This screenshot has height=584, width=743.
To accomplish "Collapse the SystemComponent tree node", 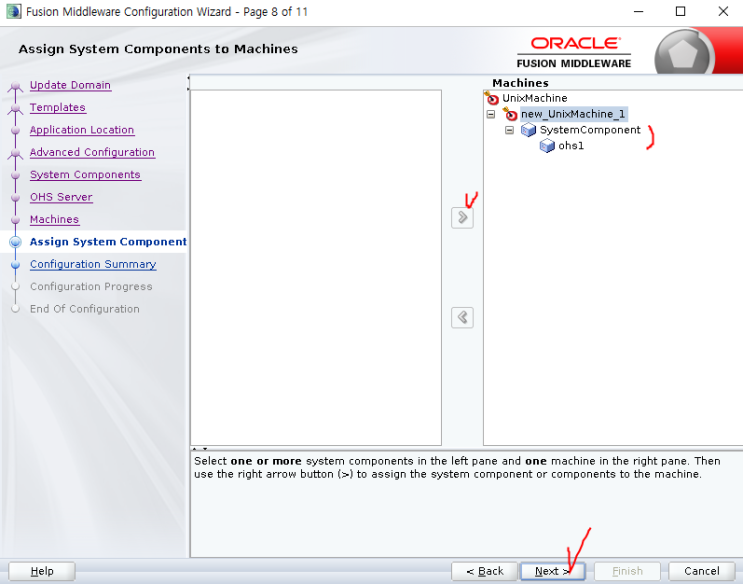I will coord(509,130).
